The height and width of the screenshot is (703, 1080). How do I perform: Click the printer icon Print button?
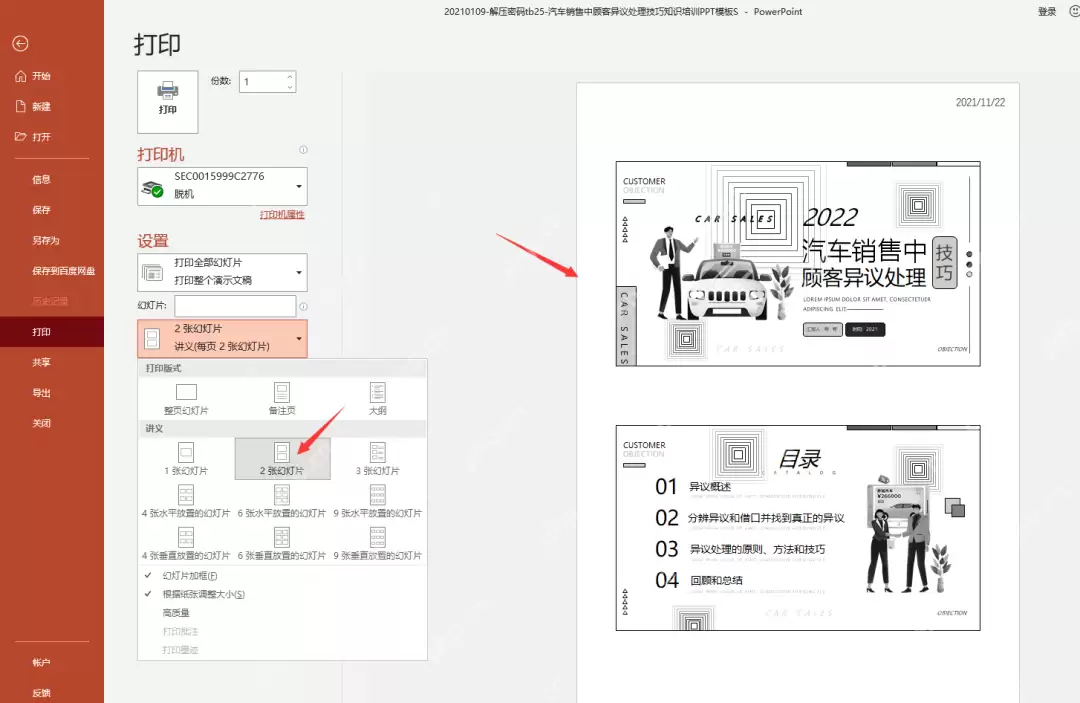tap(167, 101)
